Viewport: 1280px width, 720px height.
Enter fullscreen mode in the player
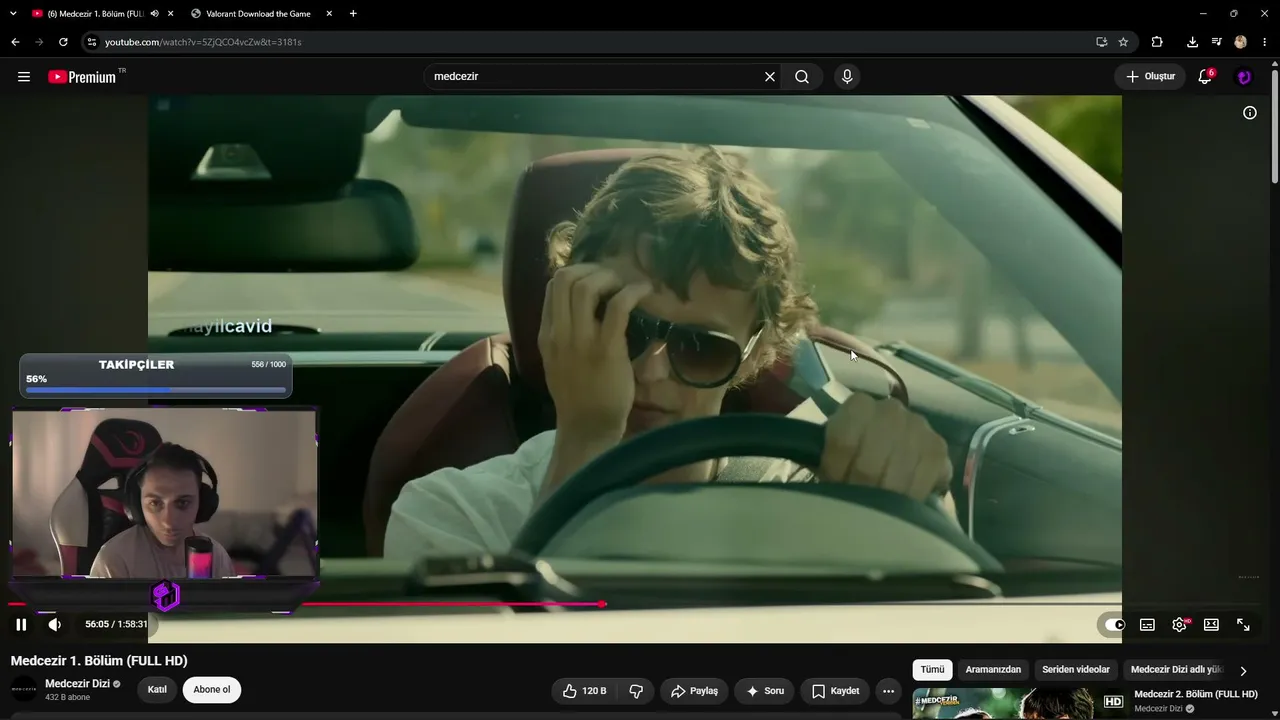(x=1243, y=625)
